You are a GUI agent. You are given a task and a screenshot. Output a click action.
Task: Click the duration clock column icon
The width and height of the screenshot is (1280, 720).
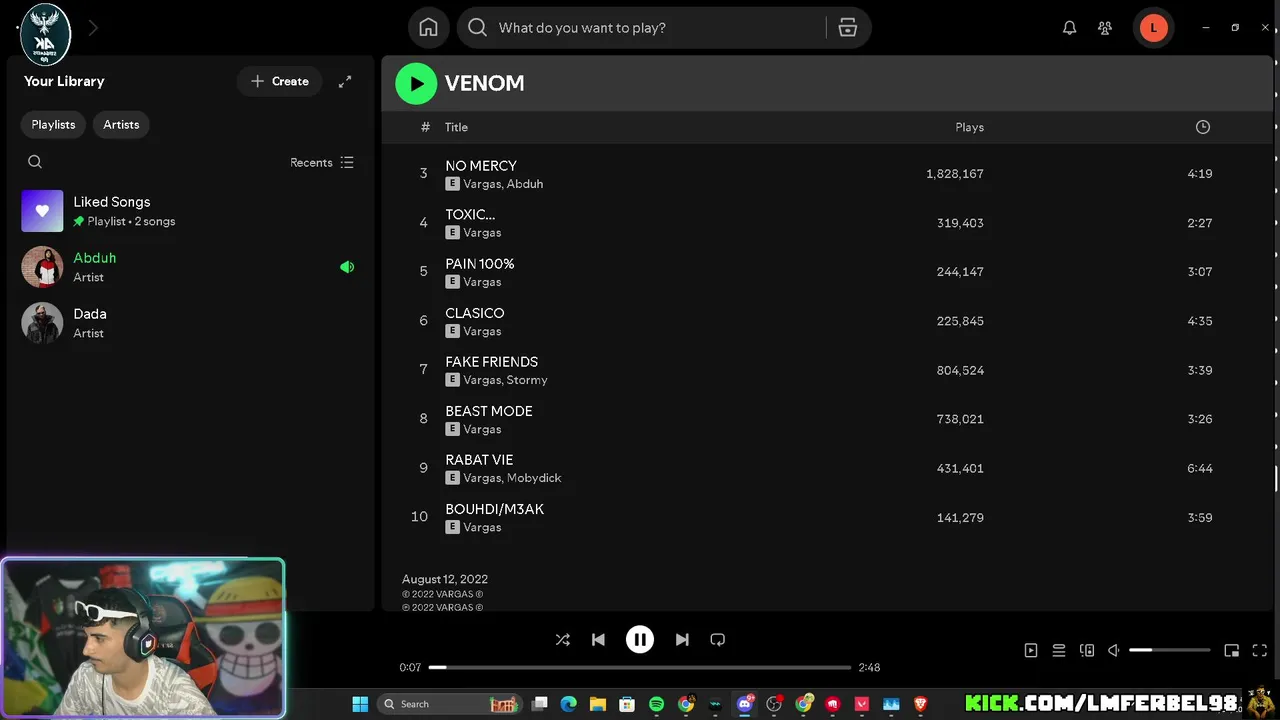[x=1203, y=127]
